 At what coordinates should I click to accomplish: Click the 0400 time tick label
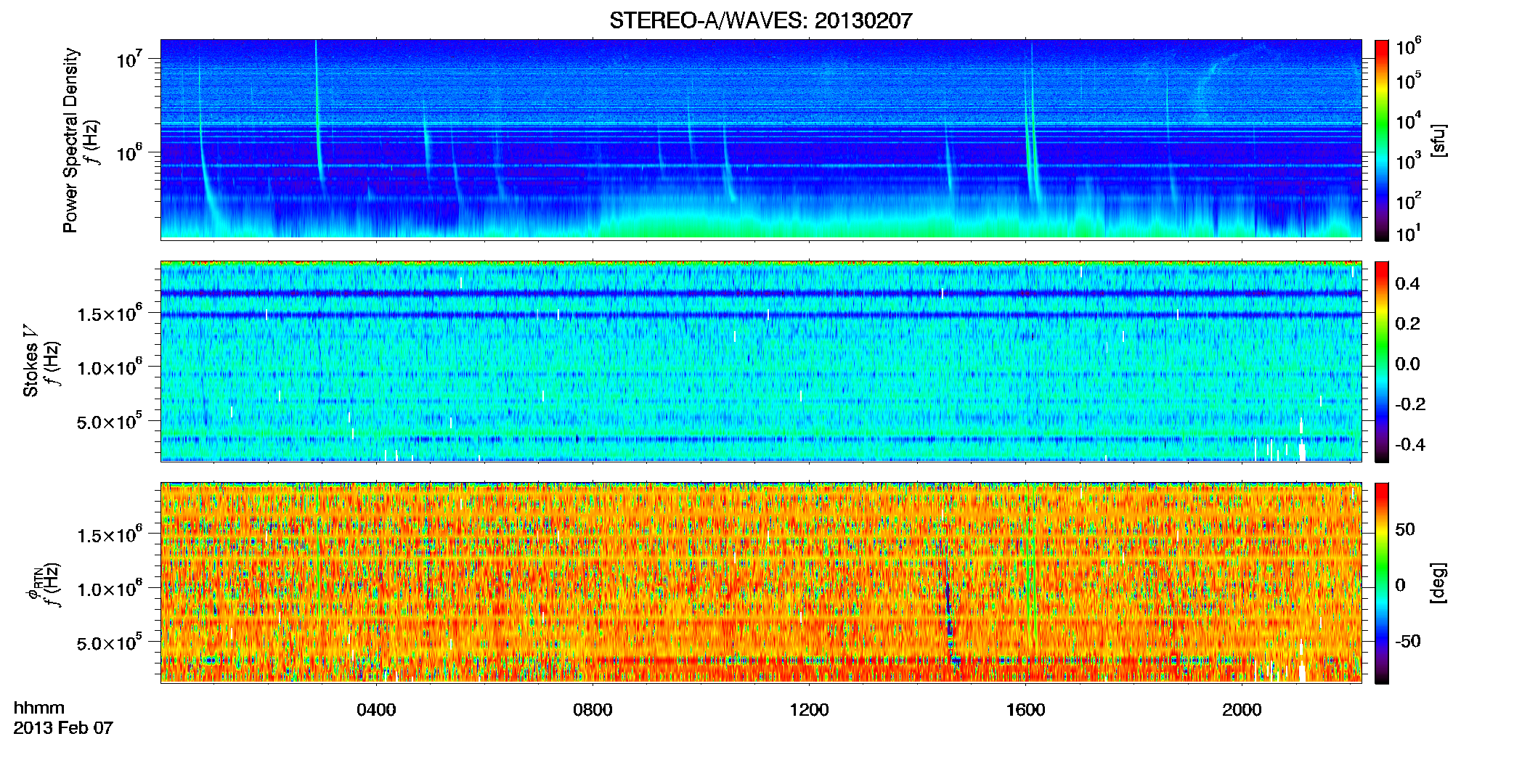[x=376, y=709]
